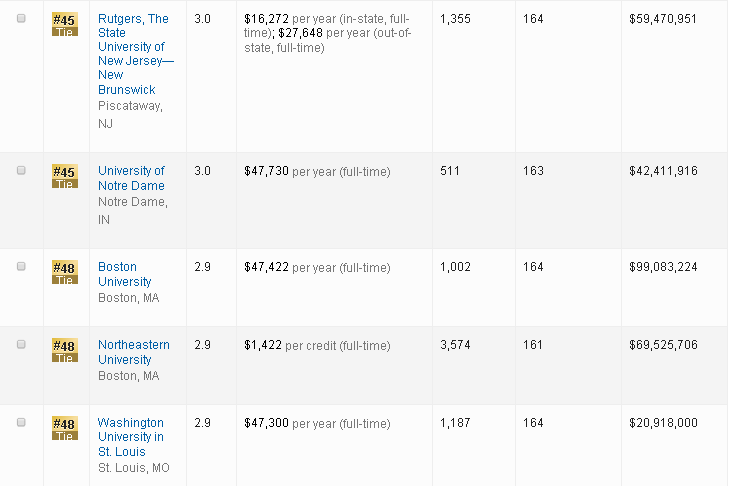The image size is (729, 486).
Task: Visit the Boston University school page
Action: pos(125,274)
